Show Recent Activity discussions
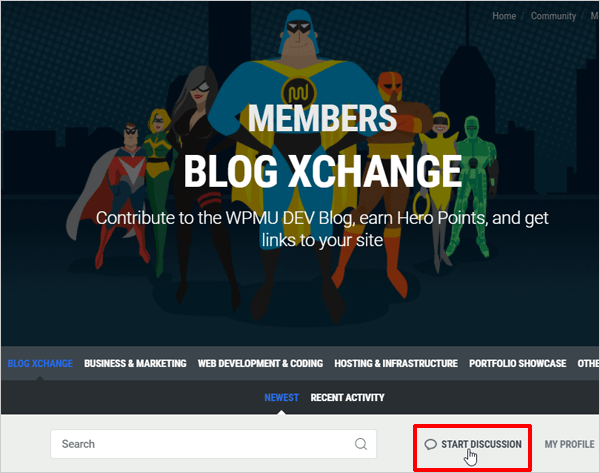Screen dimensions: 600x473 click(347, 398)
